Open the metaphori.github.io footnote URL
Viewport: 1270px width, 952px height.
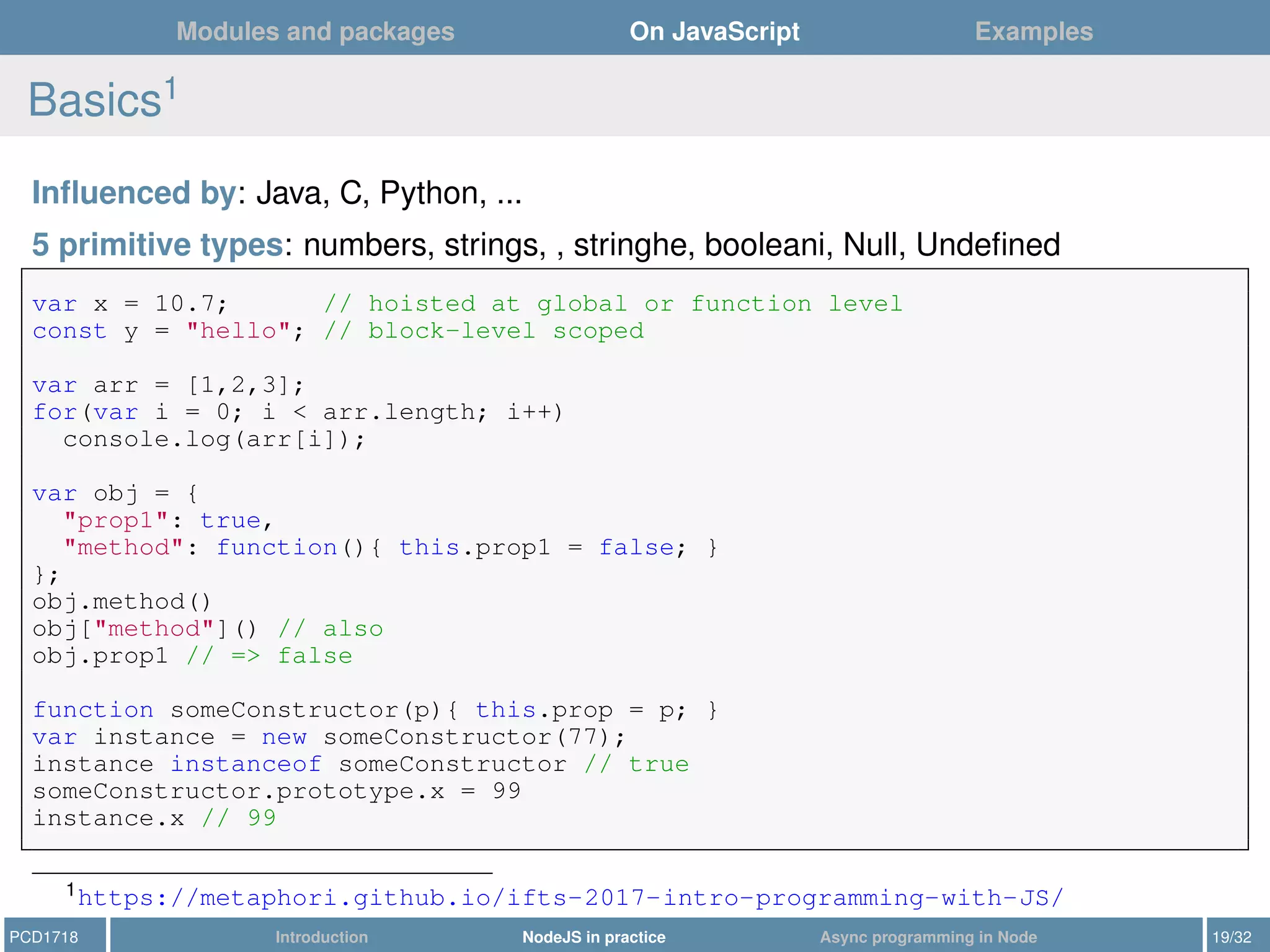click(571, 897)
